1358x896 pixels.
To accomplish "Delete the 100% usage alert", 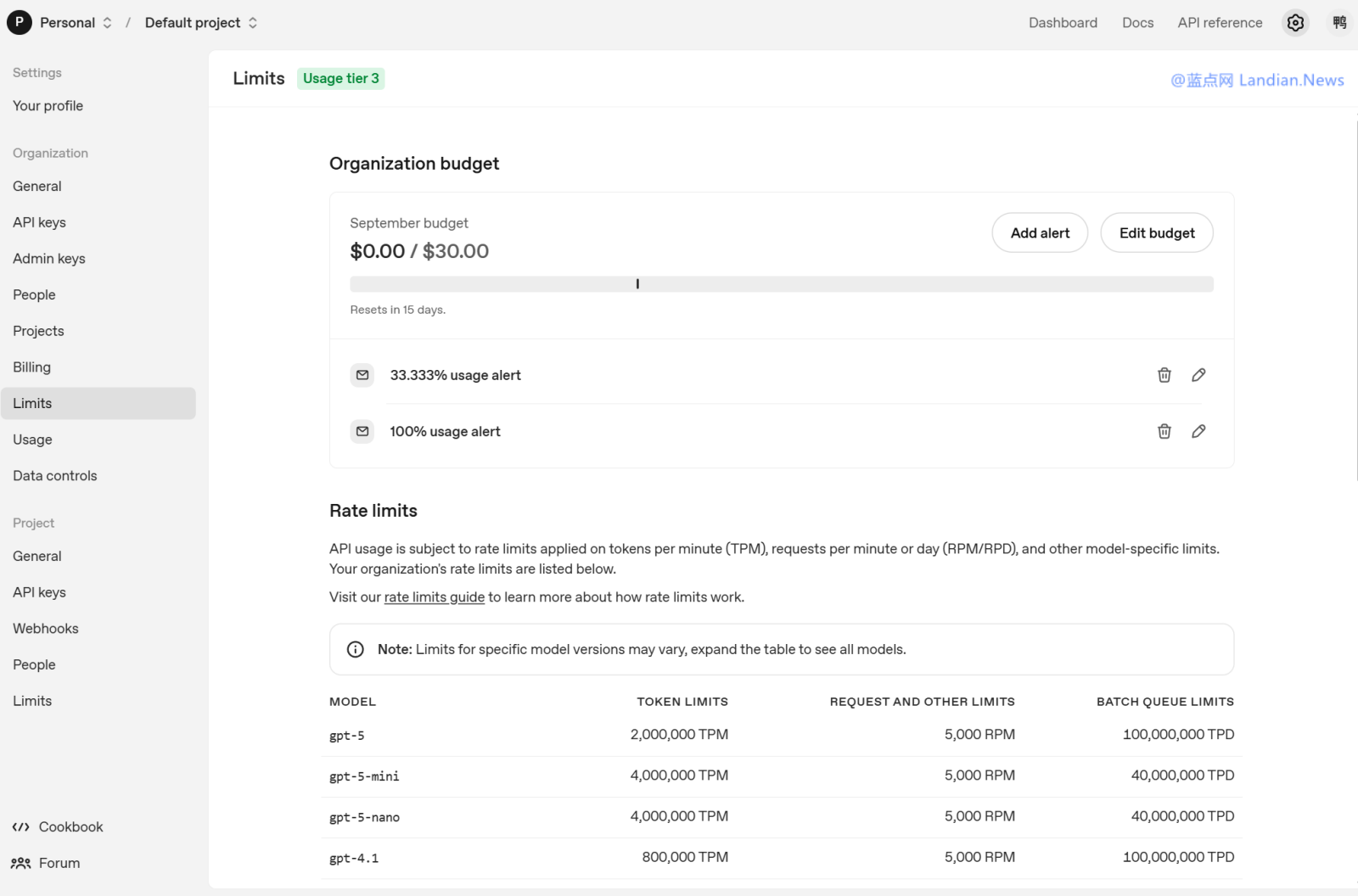I will coord(1164,431).
